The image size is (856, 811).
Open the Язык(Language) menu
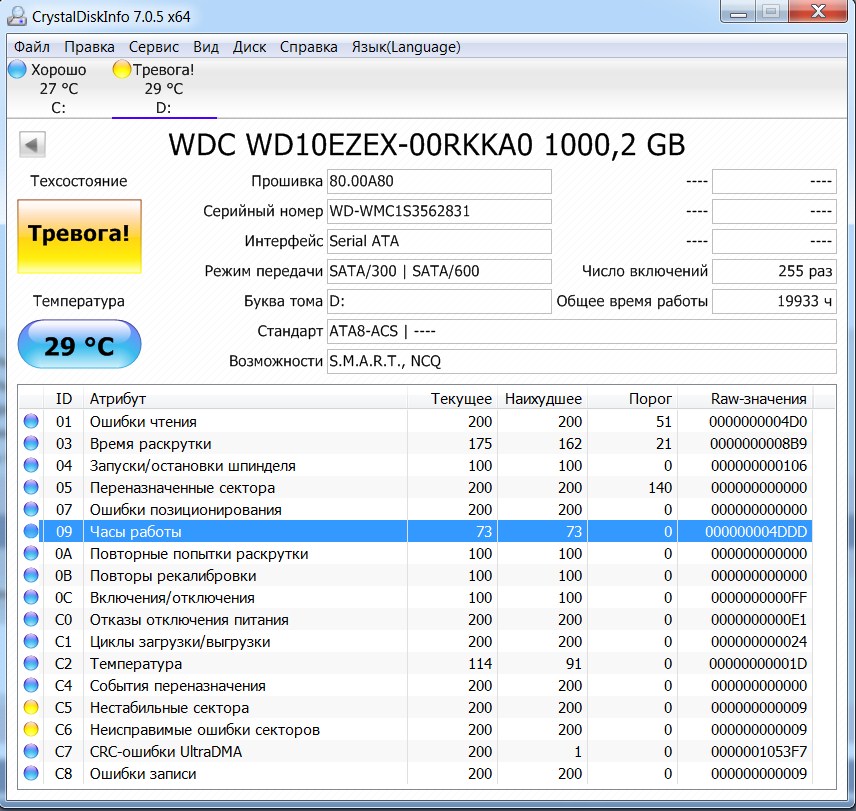point(406,47)
